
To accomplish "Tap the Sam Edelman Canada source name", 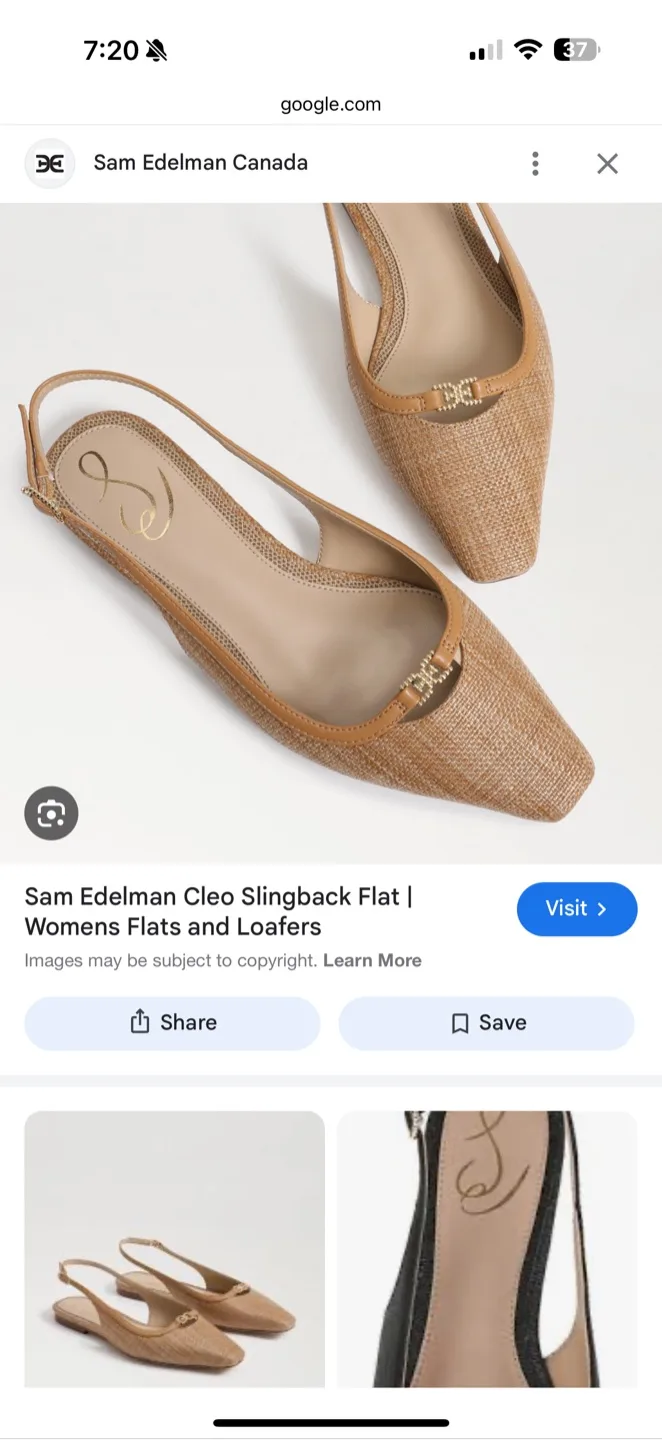I will click(201, 163).
